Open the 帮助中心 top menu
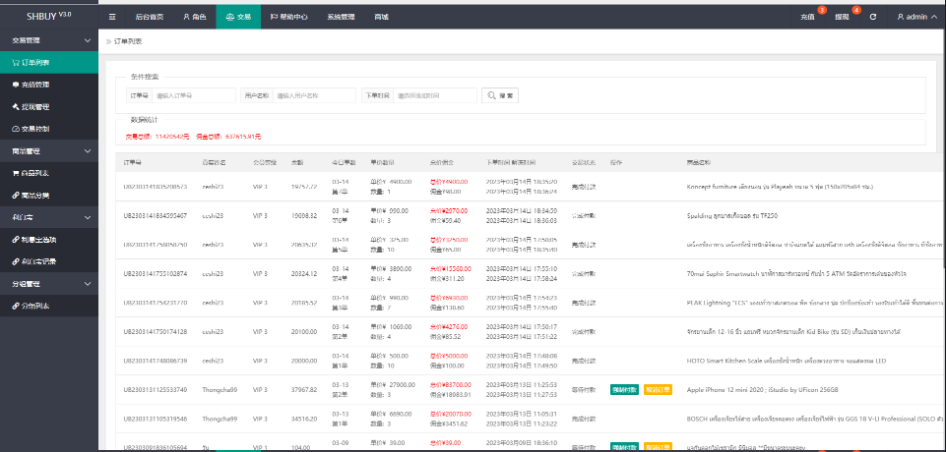Image resolution: width=946 pixels, height=452 pixels. click(289, 17)
